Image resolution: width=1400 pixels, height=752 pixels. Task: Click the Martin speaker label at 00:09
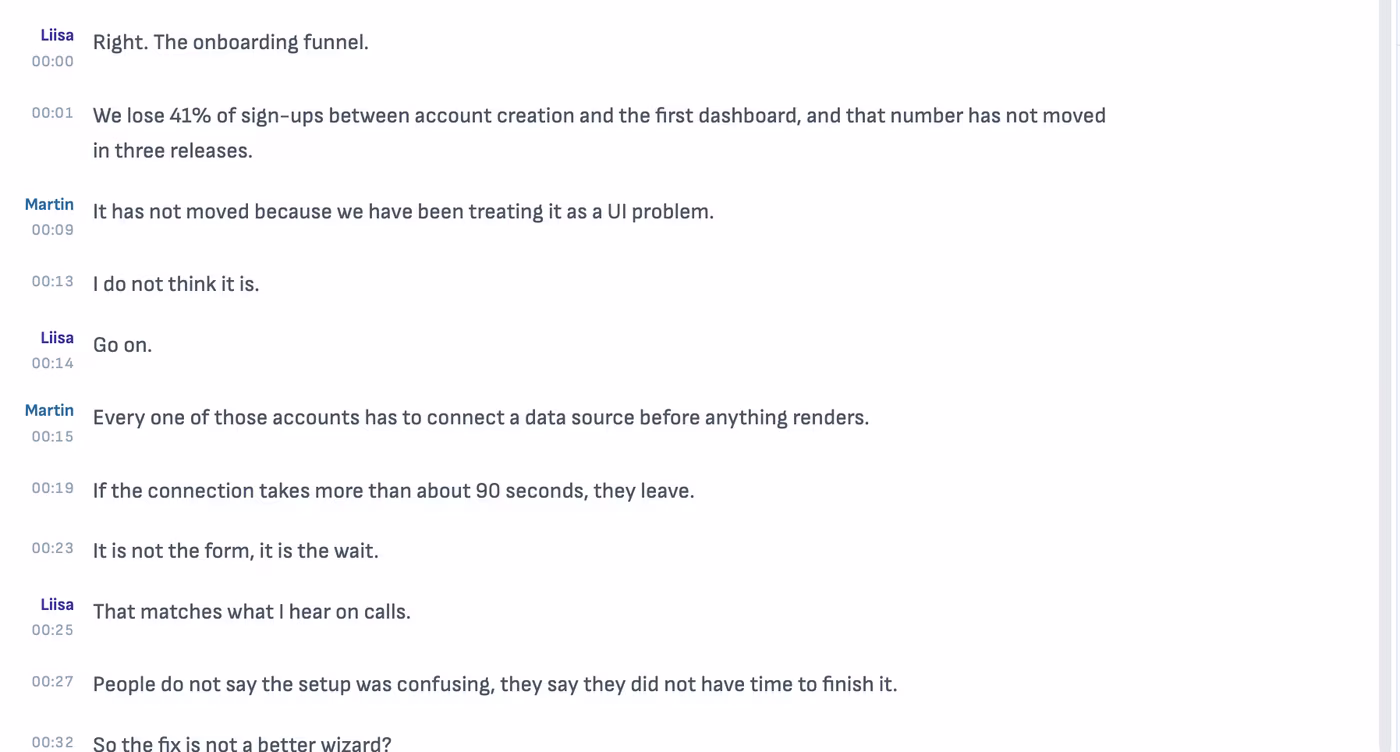tap(49, 204)
